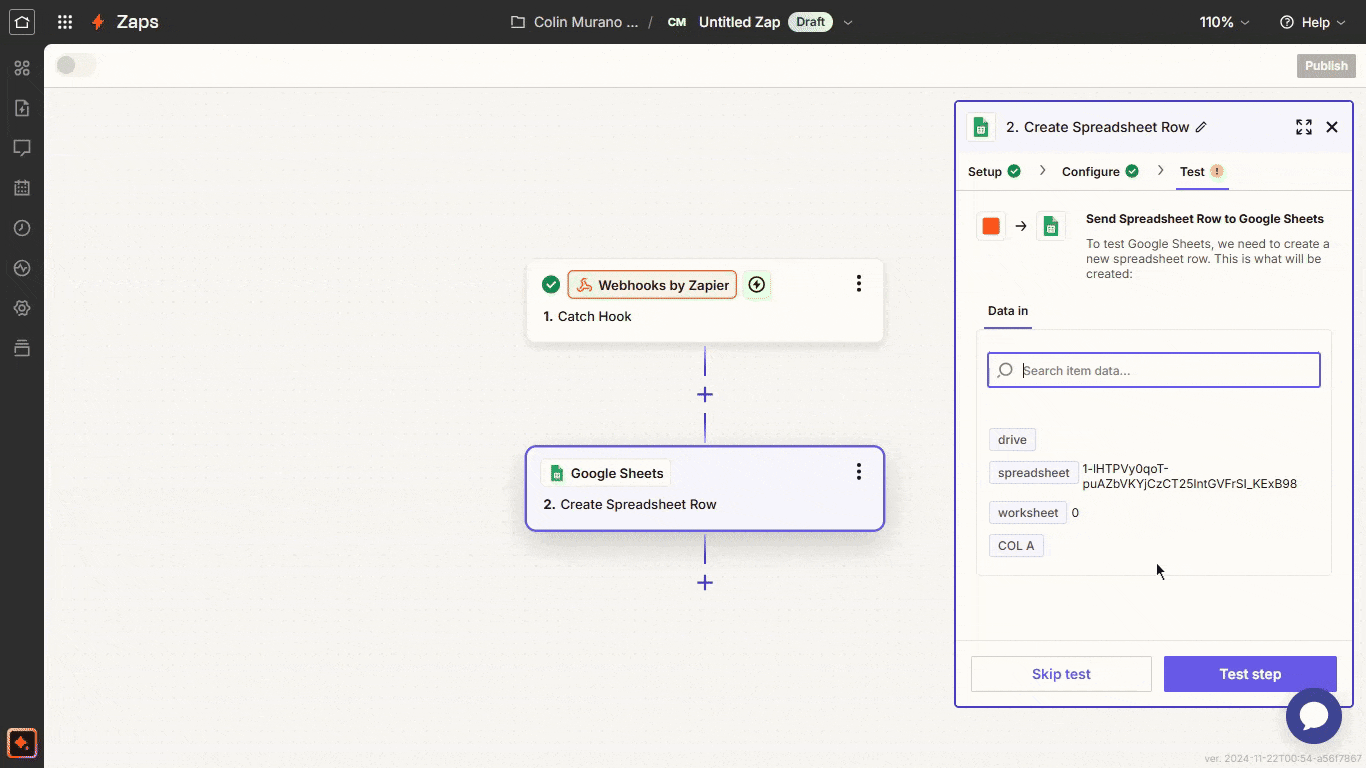Click the drive data label

[x=1012, y=440]
